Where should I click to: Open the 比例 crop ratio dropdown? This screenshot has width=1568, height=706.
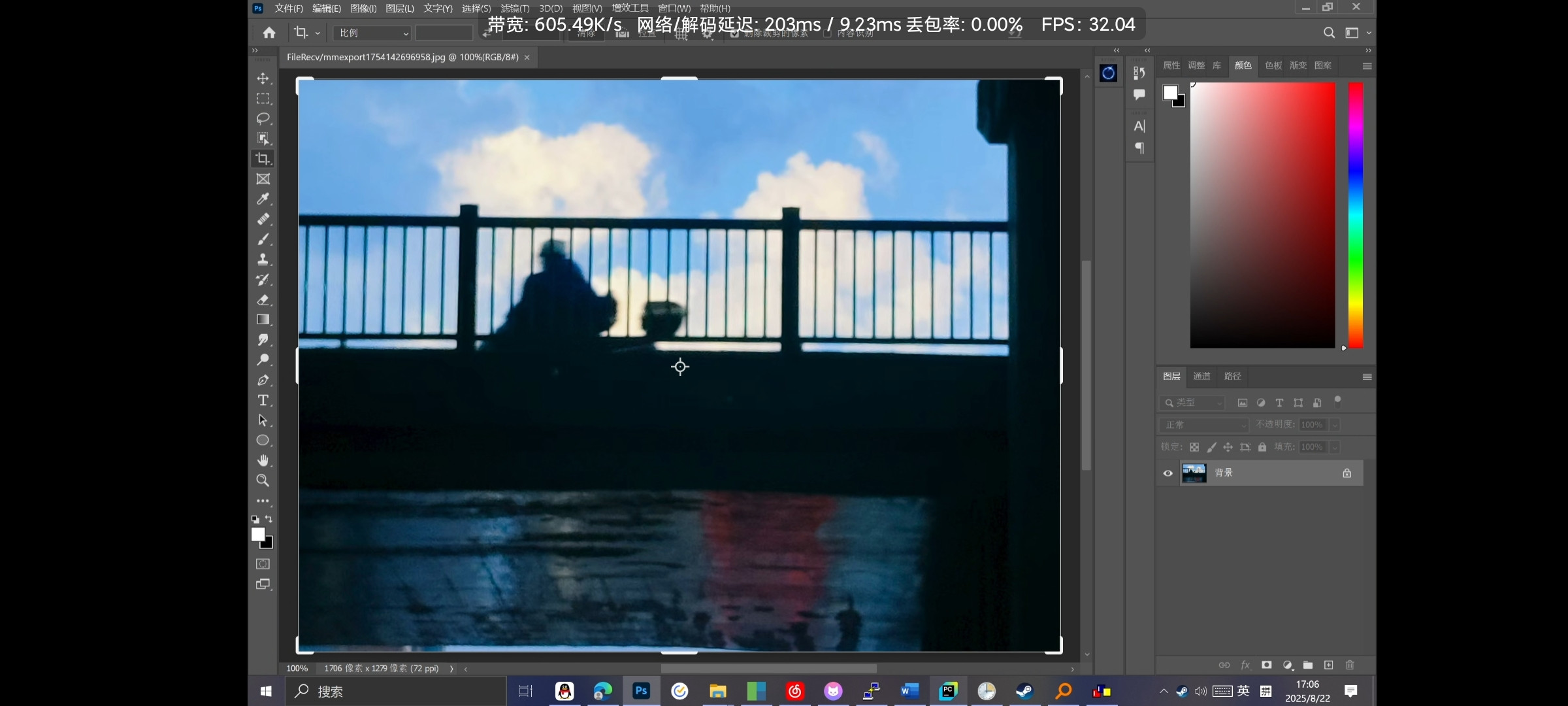point(372,33)
